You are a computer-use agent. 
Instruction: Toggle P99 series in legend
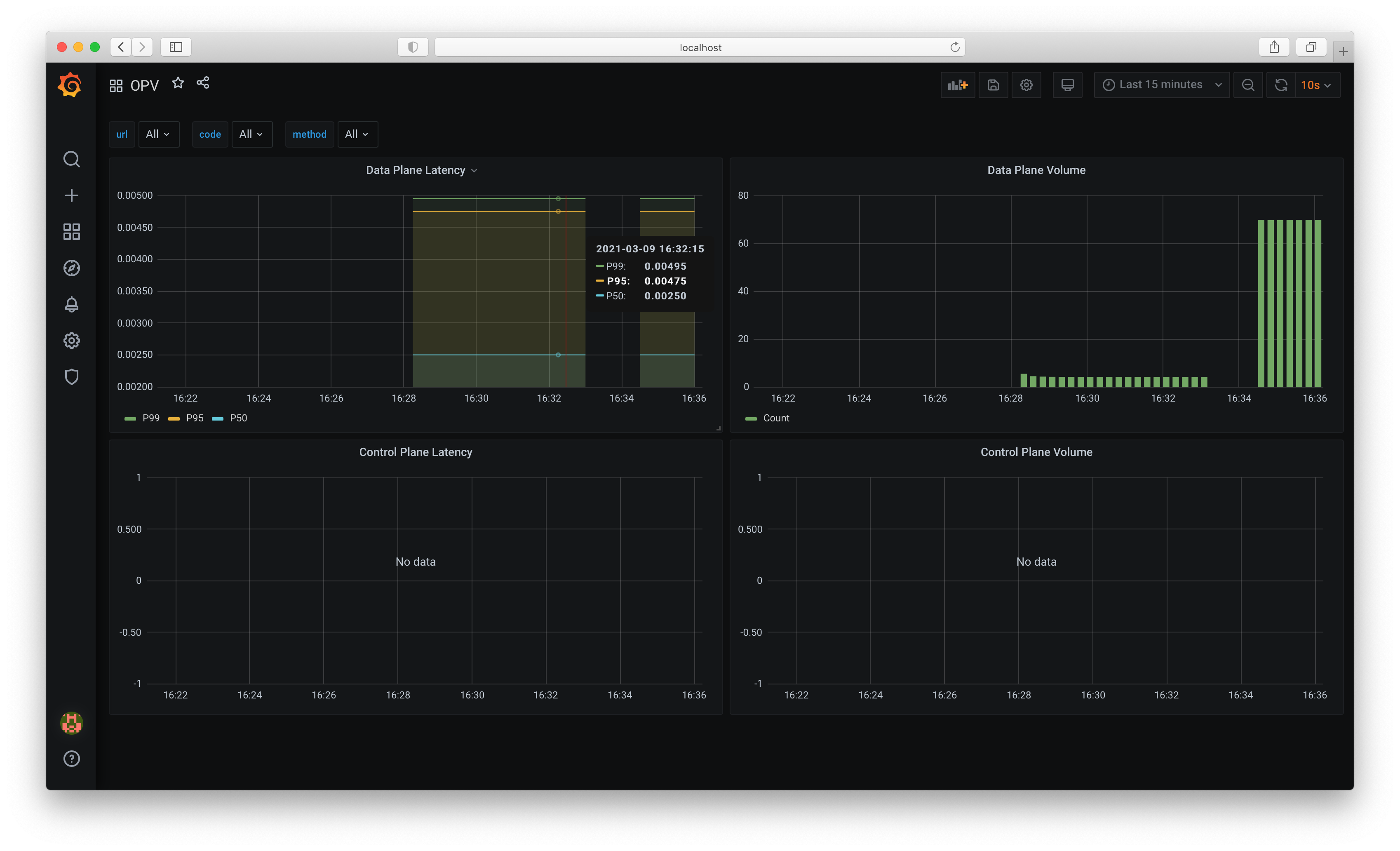(x=150, y=418)
